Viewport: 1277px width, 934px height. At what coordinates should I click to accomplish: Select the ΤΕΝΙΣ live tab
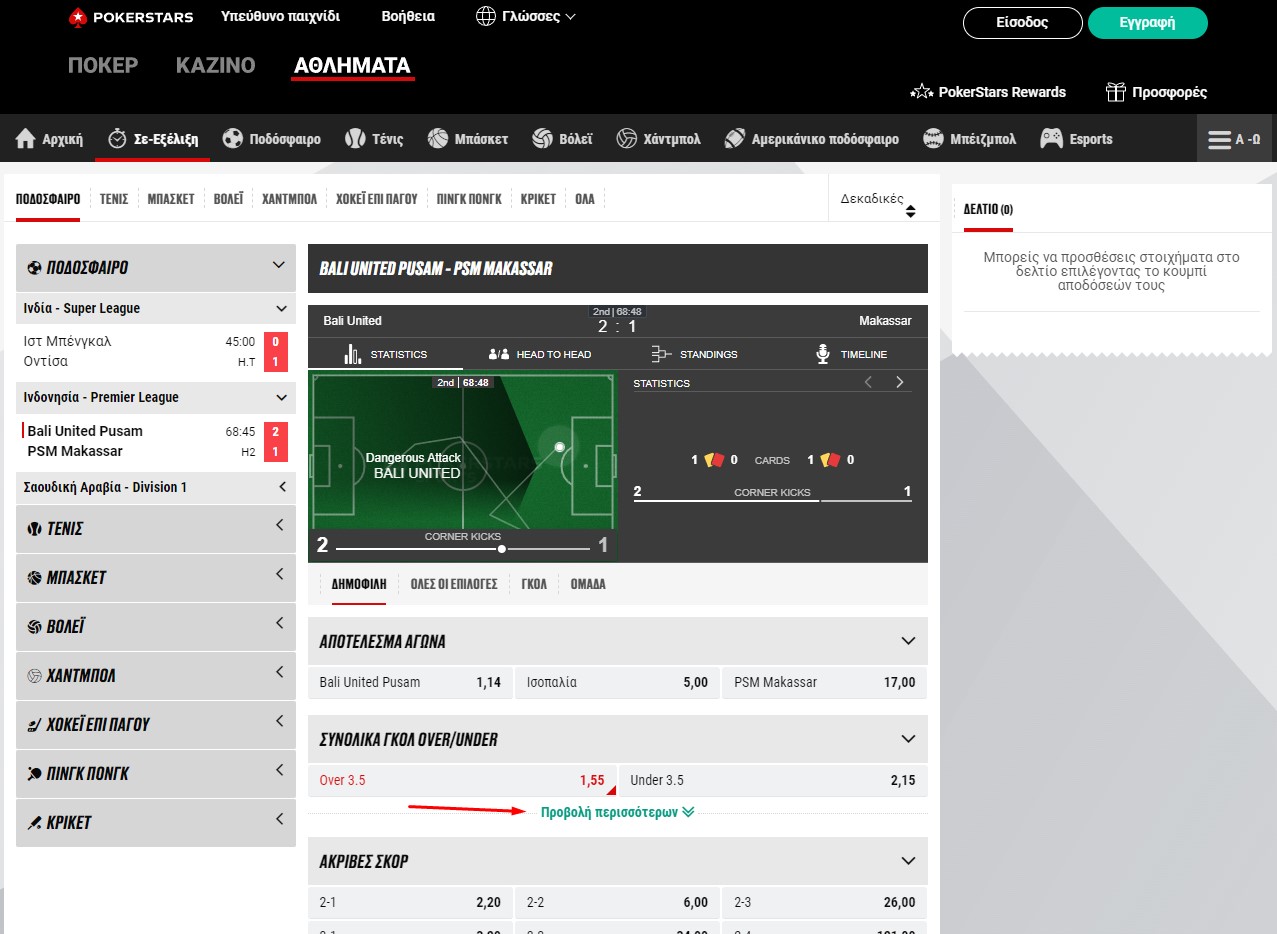click(114, 199)
